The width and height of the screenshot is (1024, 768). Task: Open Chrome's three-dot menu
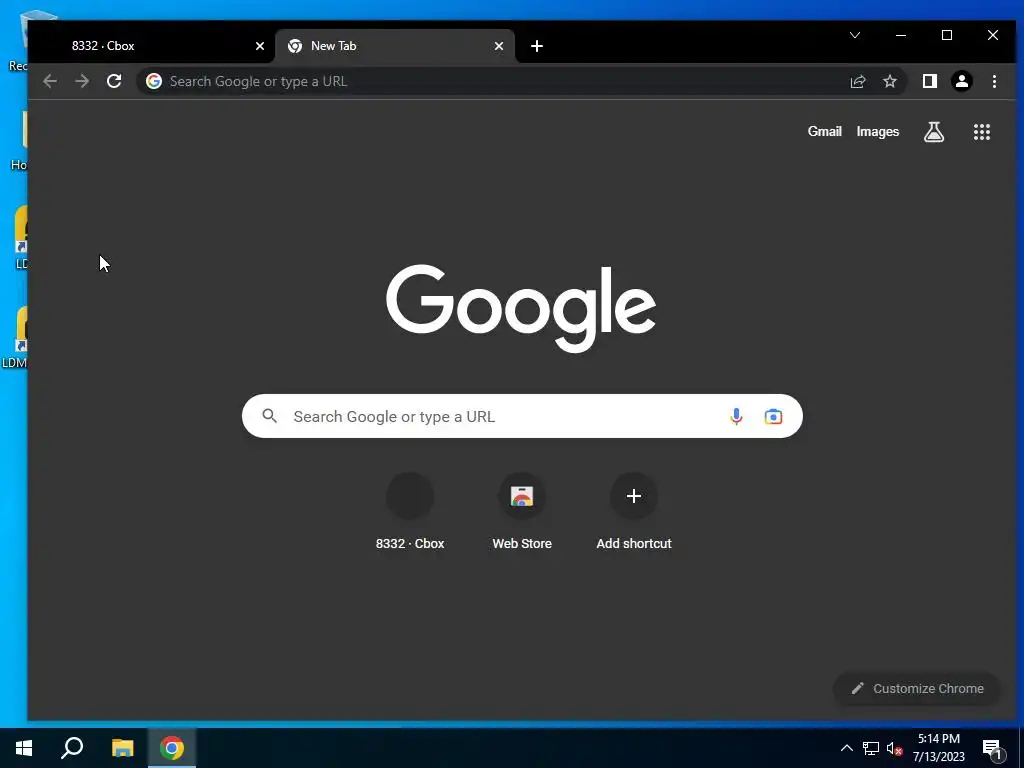(994, 81)
